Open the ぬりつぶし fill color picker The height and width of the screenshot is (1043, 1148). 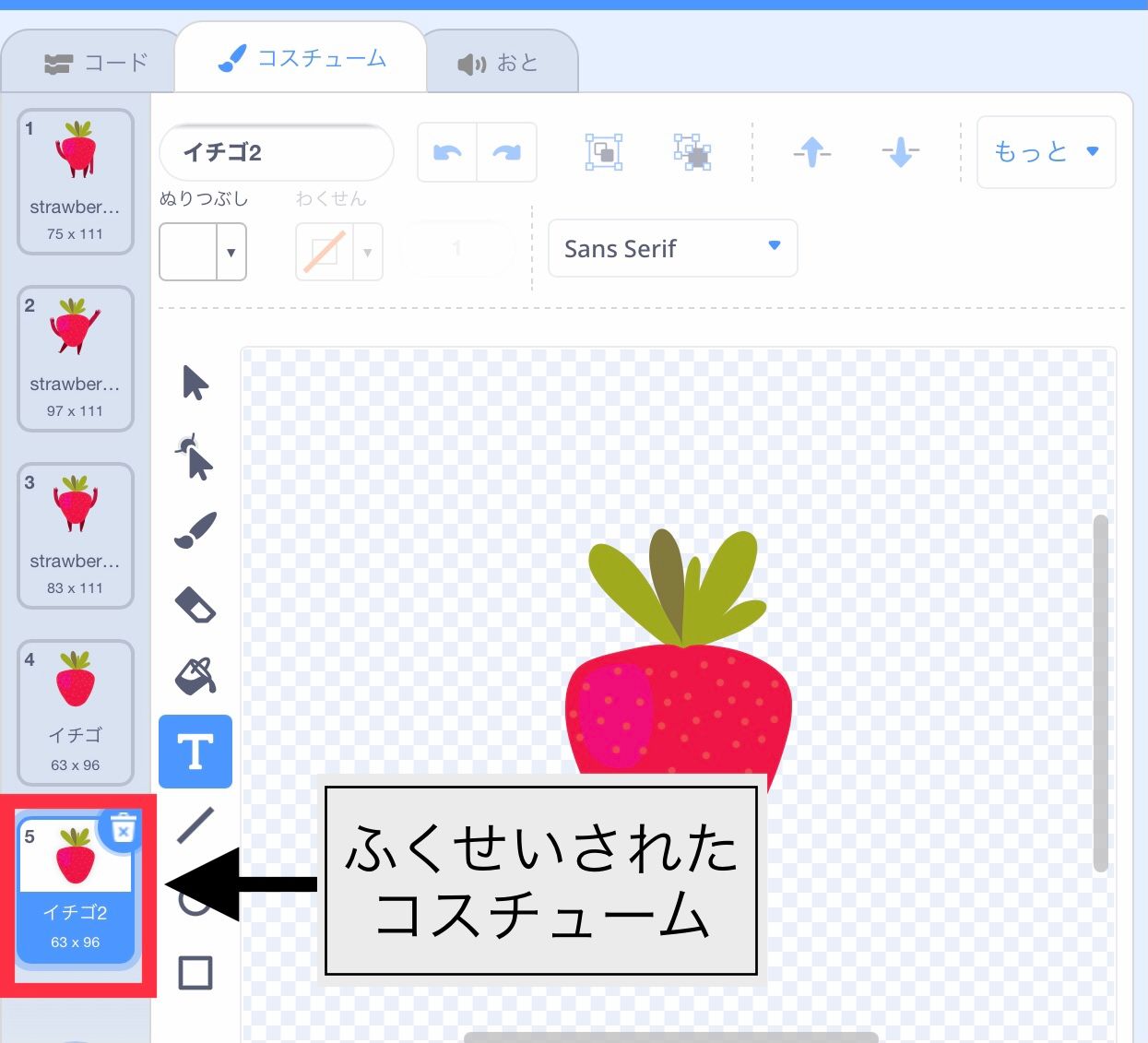203,252
